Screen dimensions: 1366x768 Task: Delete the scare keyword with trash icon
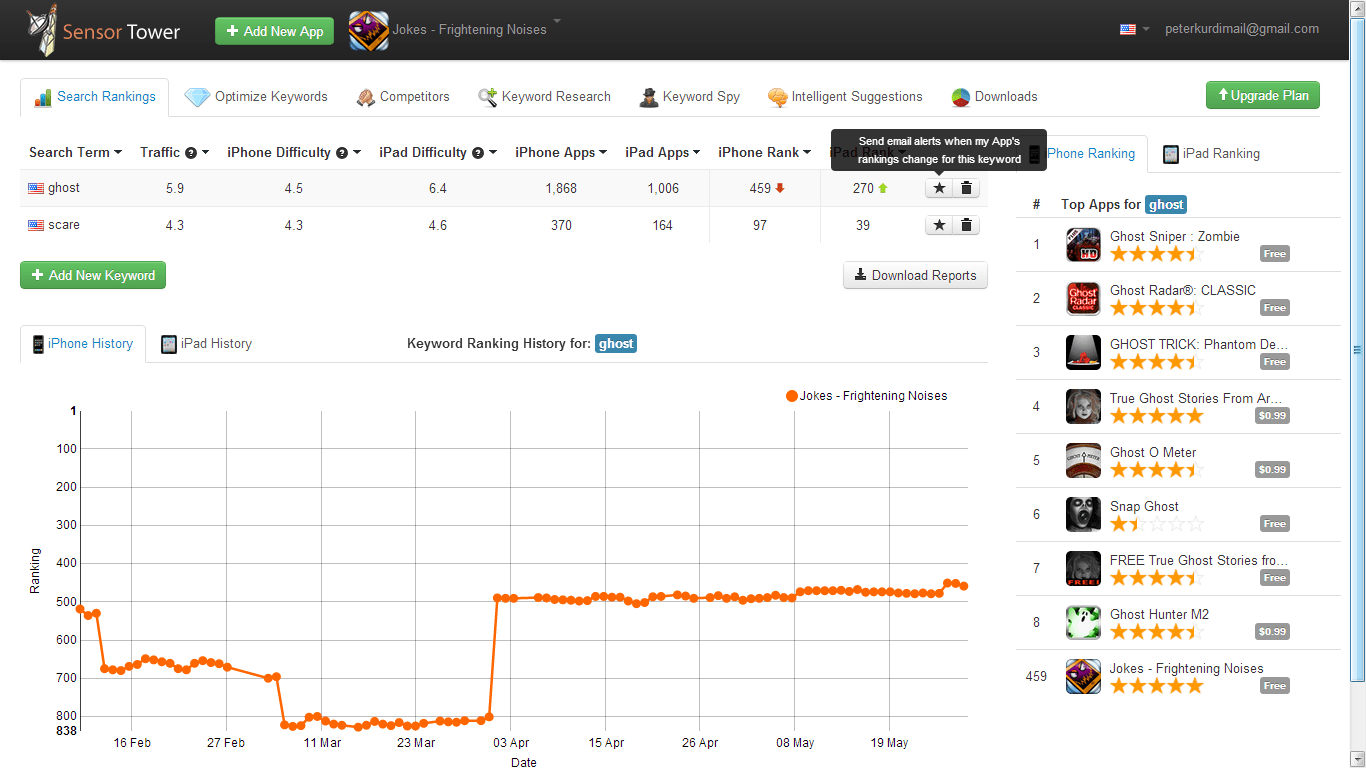click(966, 225)
